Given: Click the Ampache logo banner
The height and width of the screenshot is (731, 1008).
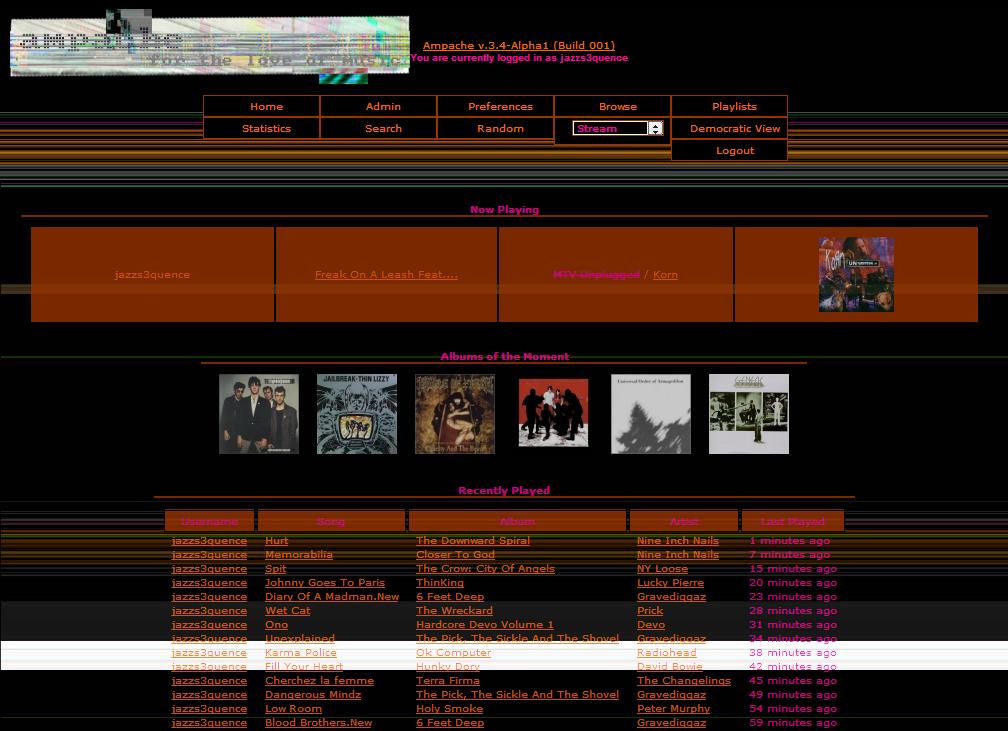Looking at the screenshot, I should (x=210, y=46).
